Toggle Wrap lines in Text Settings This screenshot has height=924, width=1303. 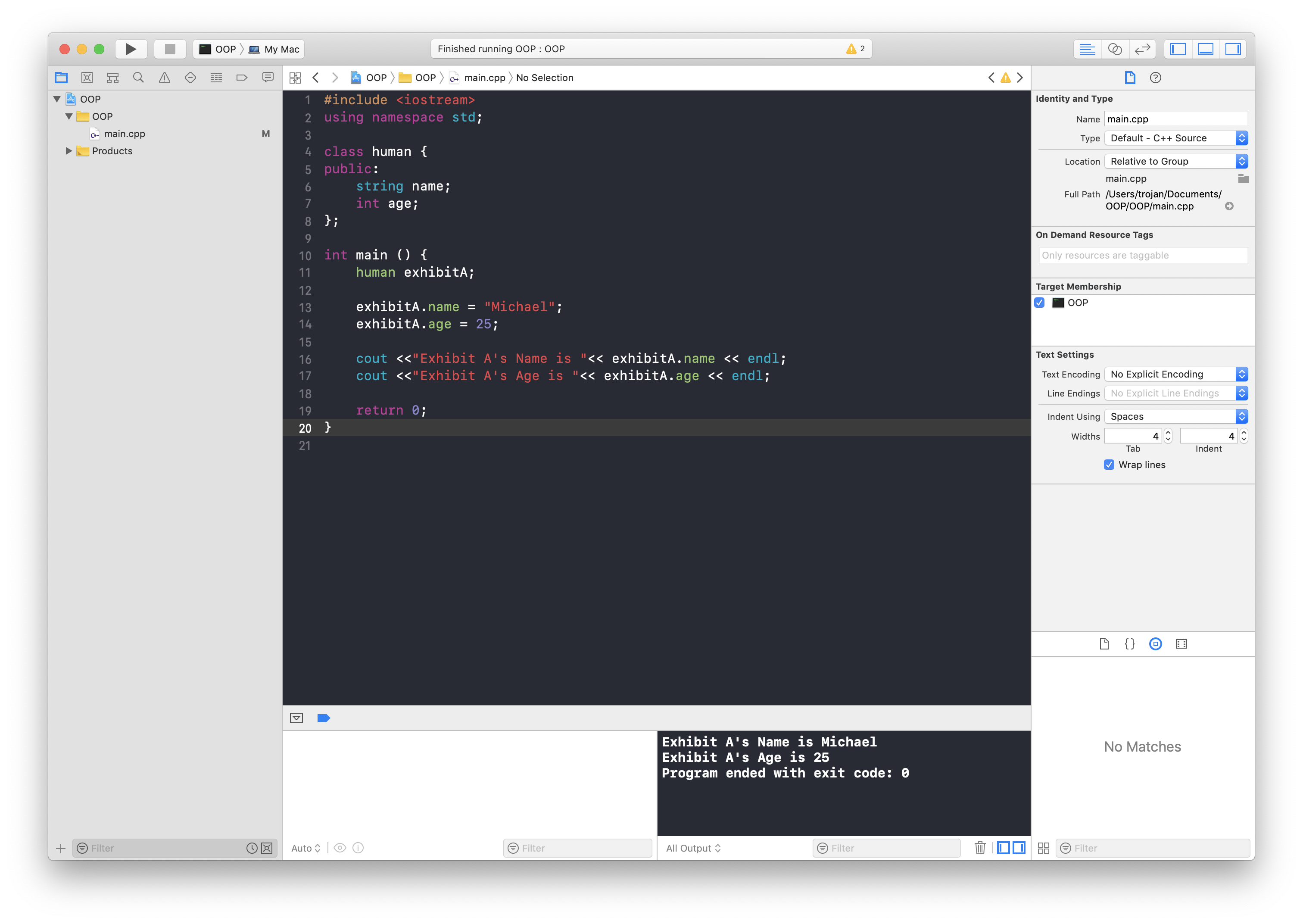pyautogui.click(x=1109, y=464)
